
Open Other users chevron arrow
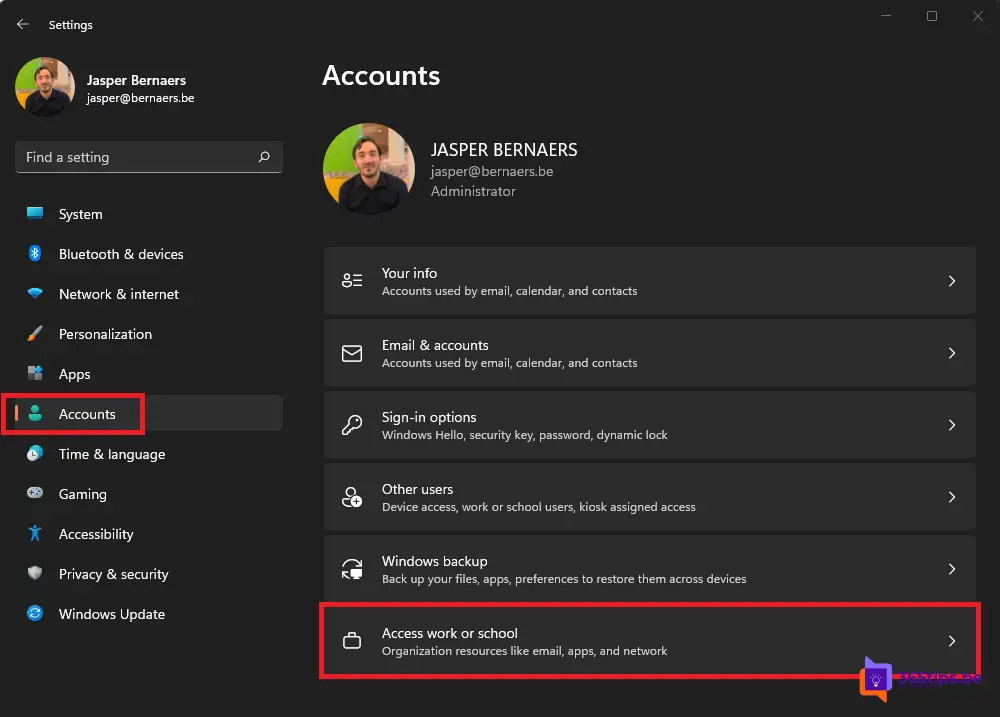click(952, 497)
